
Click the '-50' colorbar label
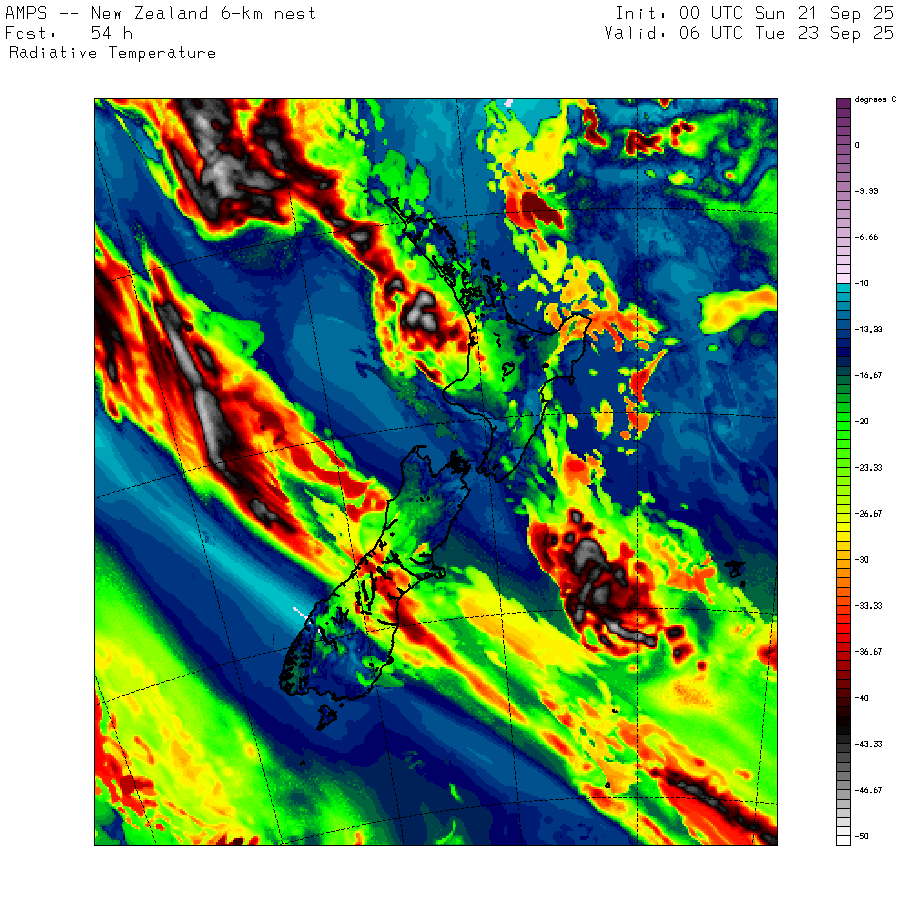click(862, 836)
